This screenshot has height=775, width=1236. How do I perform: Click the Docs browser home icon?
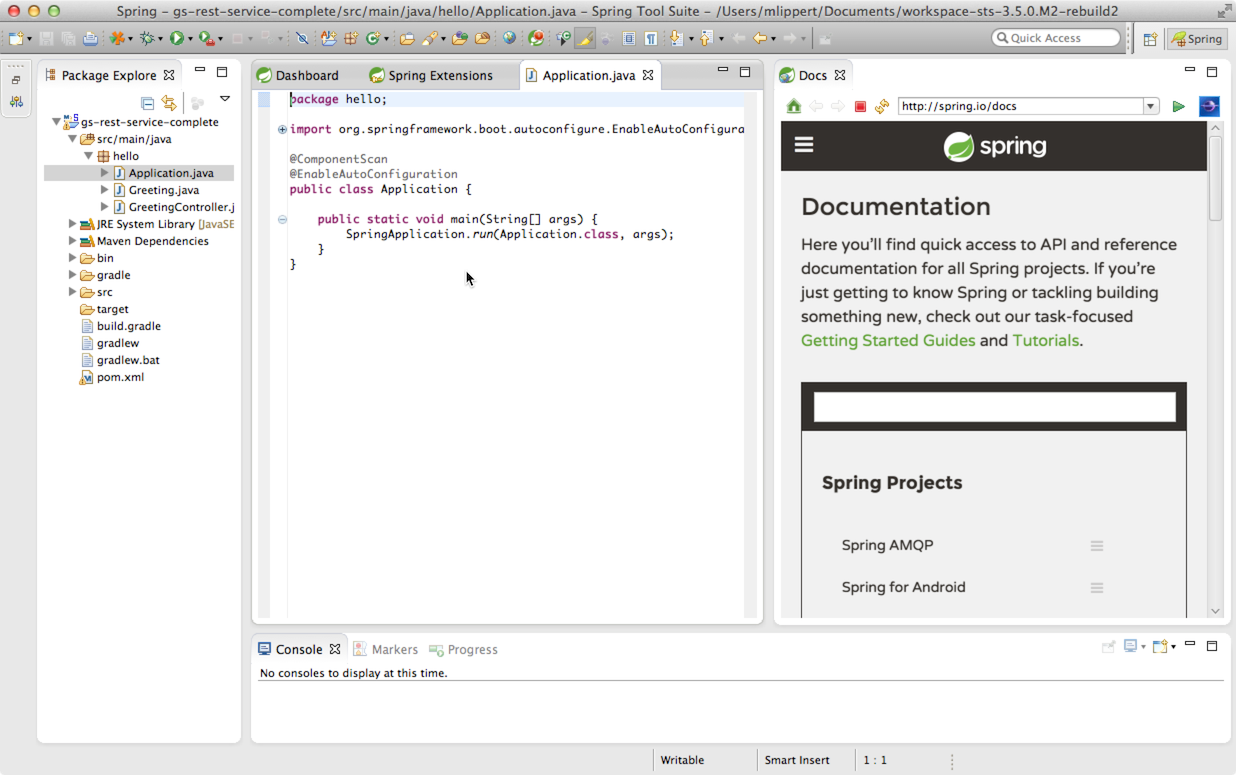[793, 106]
